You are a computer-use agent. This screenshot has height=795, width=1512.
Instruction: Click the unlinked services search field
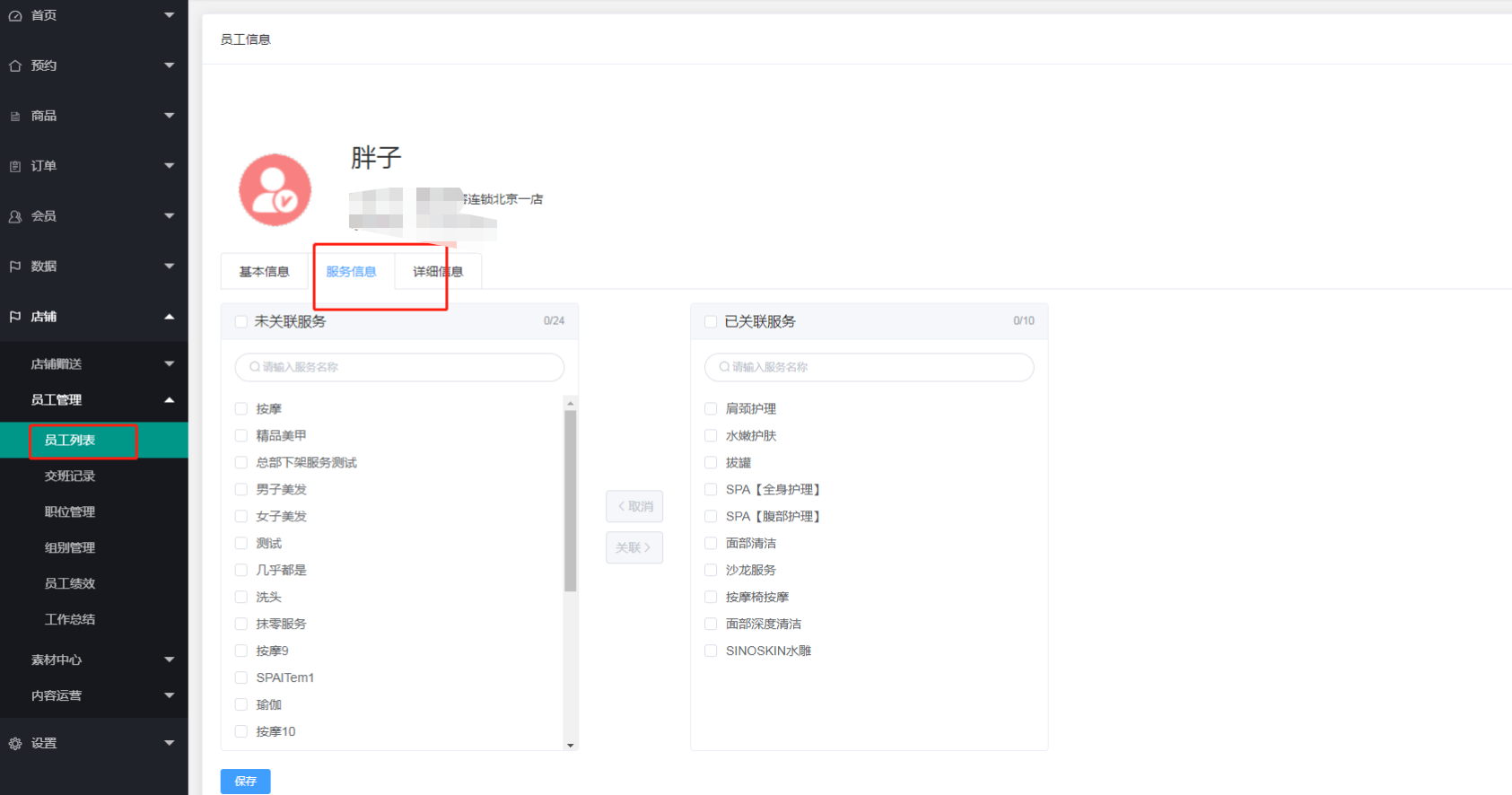pos(399,367)
